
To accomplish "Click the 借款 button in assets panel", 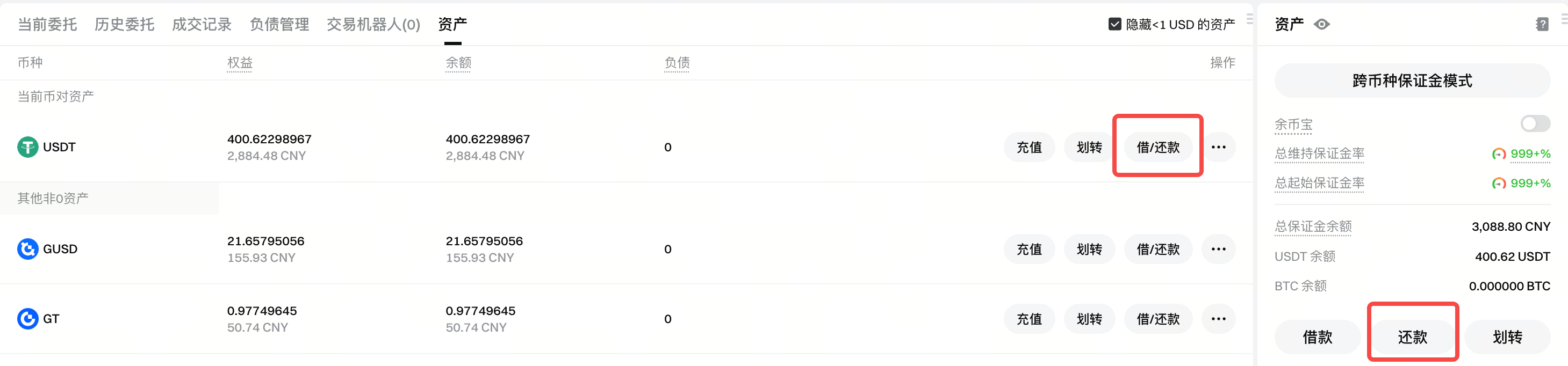I will (x=1317, y=337).
